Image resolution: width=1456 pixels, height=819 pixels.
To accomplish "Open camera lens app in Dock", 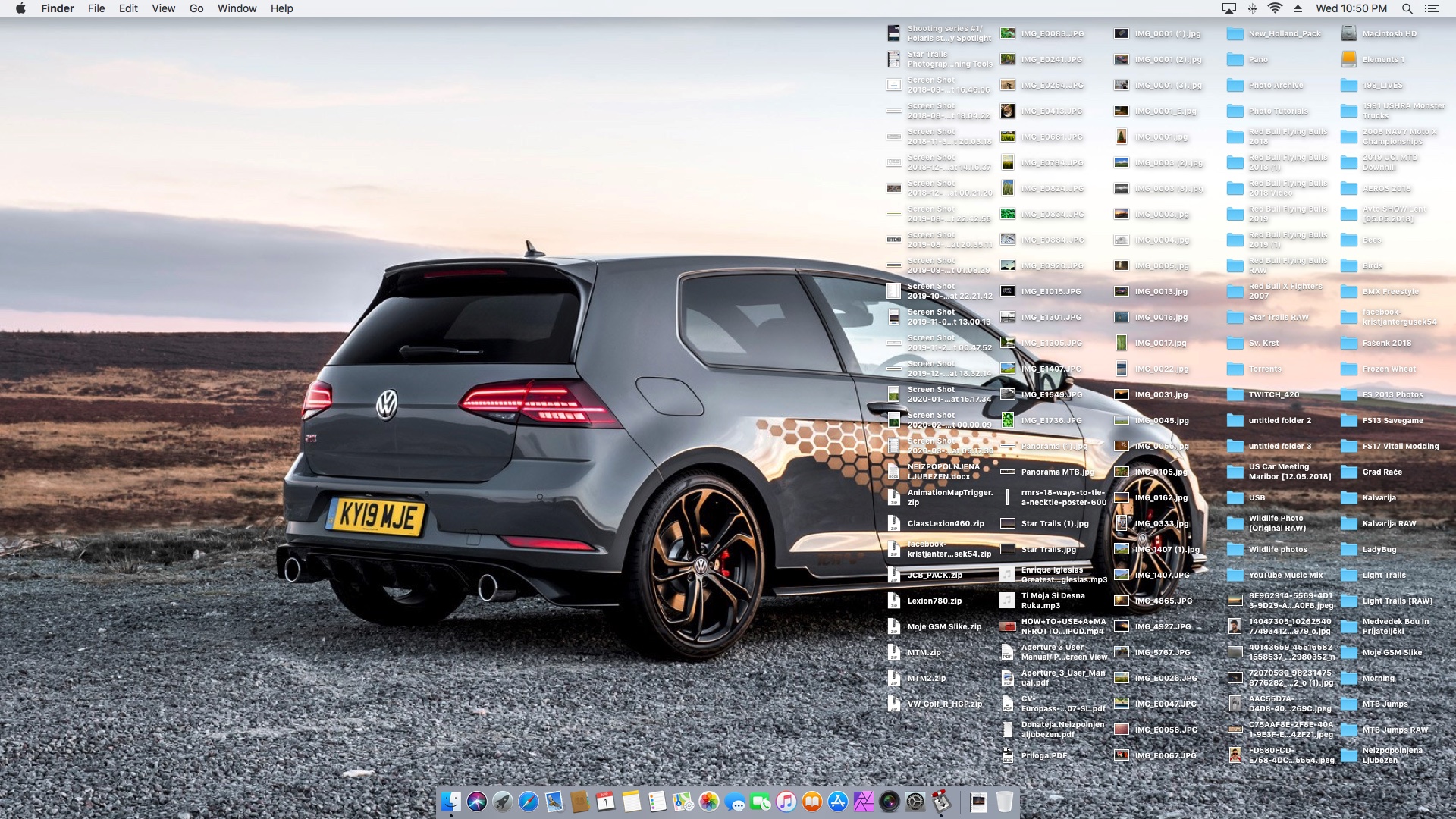I will [x=890, y=802].
